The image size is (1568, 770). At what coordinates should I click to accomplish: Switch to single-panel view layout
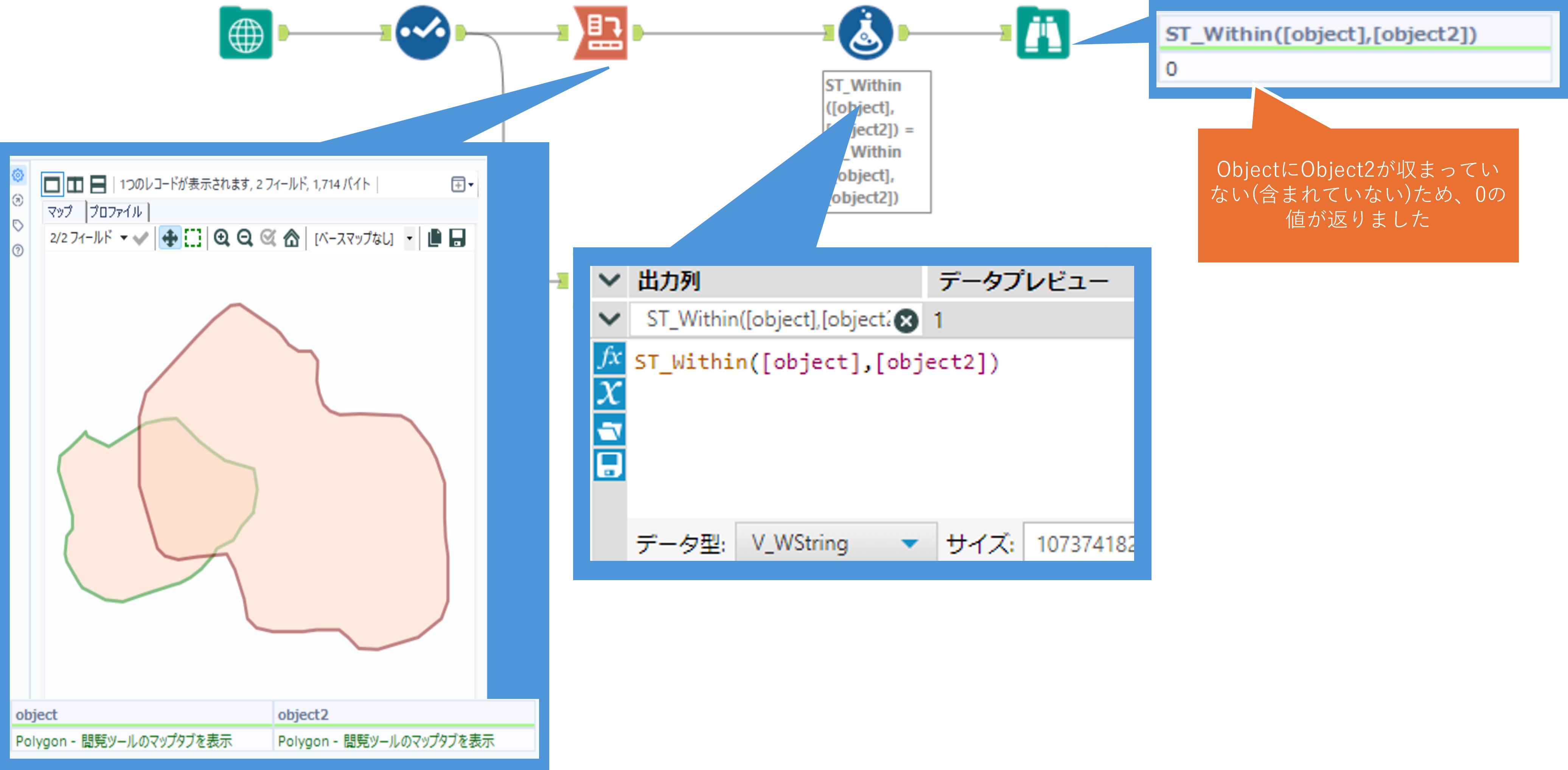[x=52, y=185]
